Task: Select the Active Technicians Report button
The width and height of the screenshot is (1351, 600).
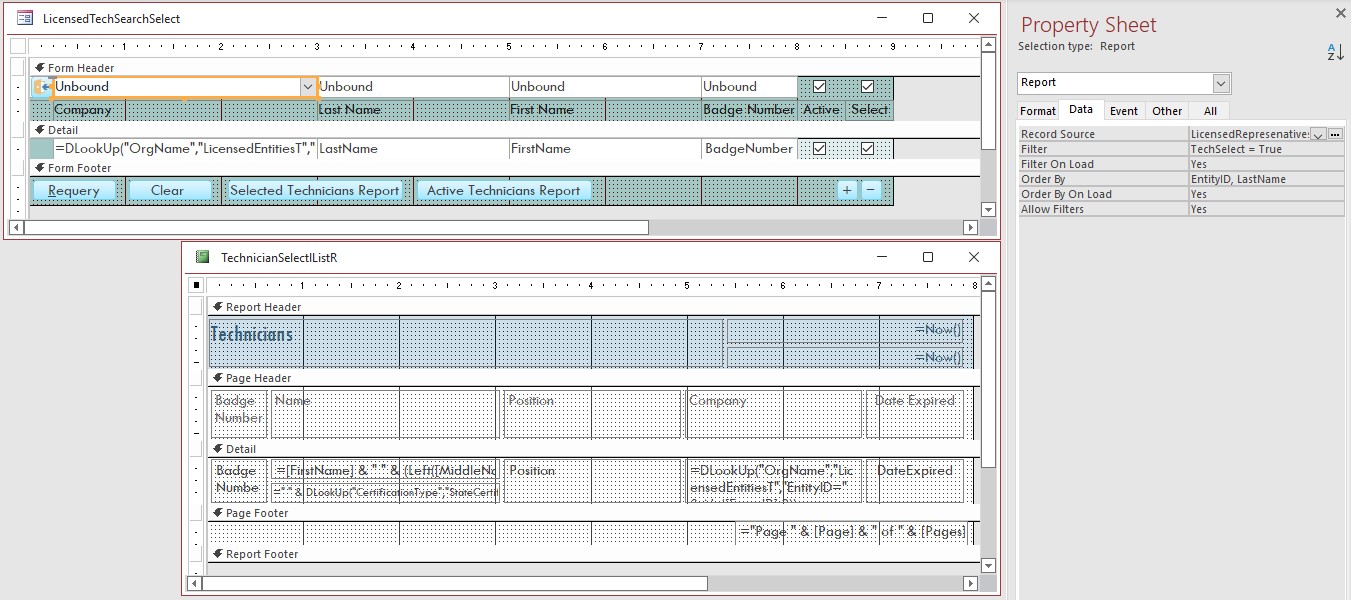Action: coord(503,190)
